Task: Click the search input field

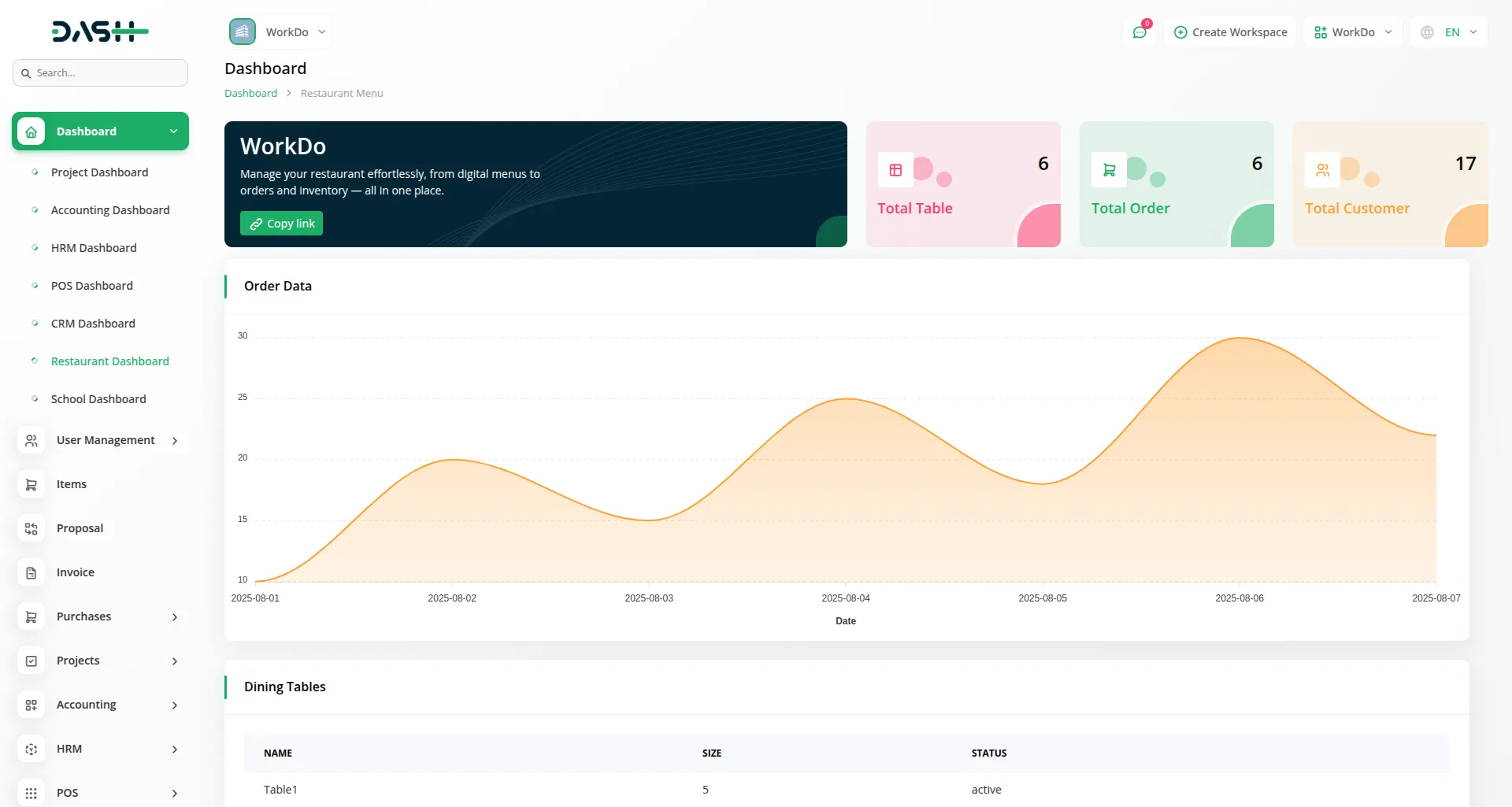Action: [x=100, y=72]
